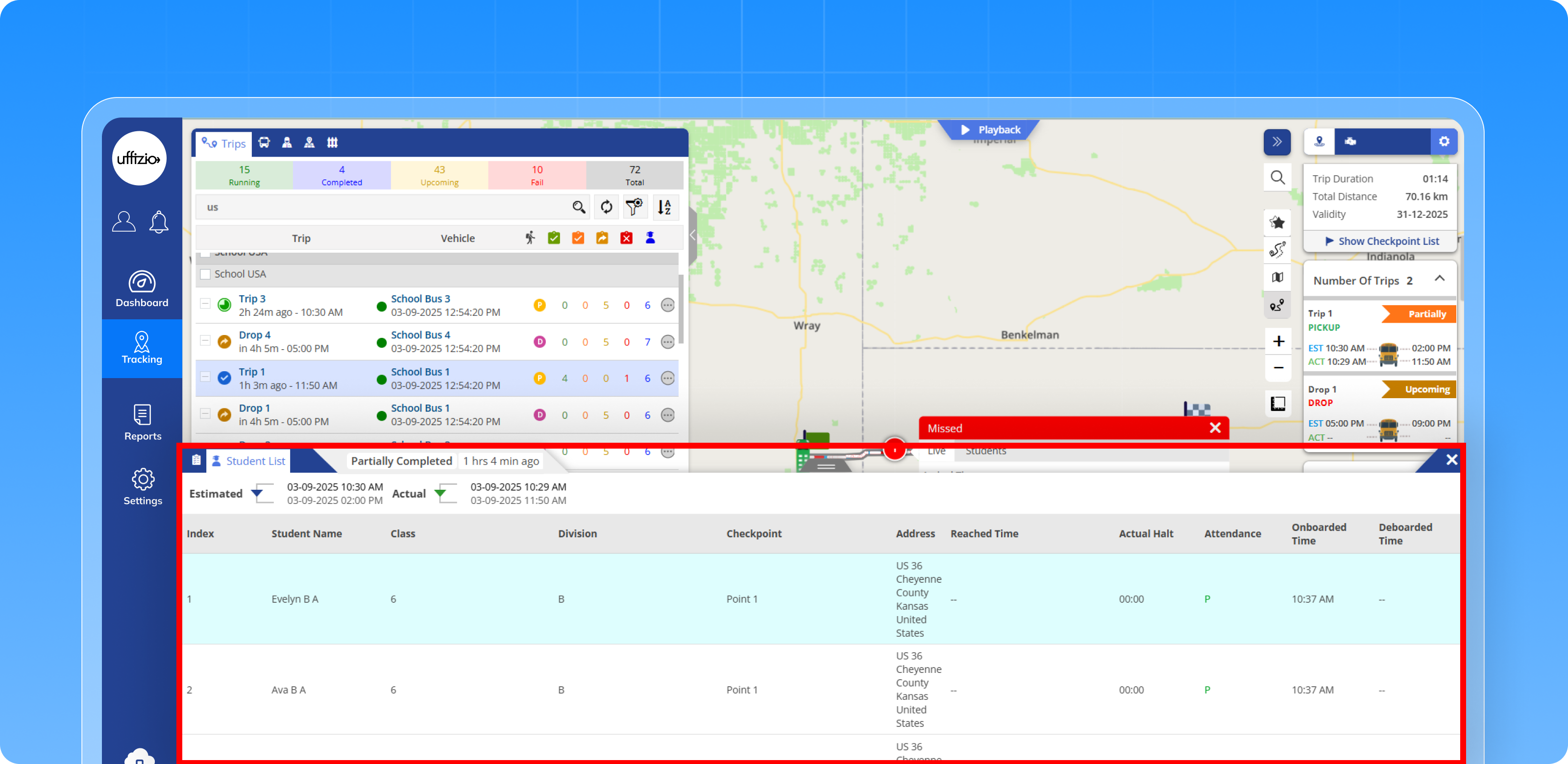
Task: Click the trip search input field
Action: 384,208
